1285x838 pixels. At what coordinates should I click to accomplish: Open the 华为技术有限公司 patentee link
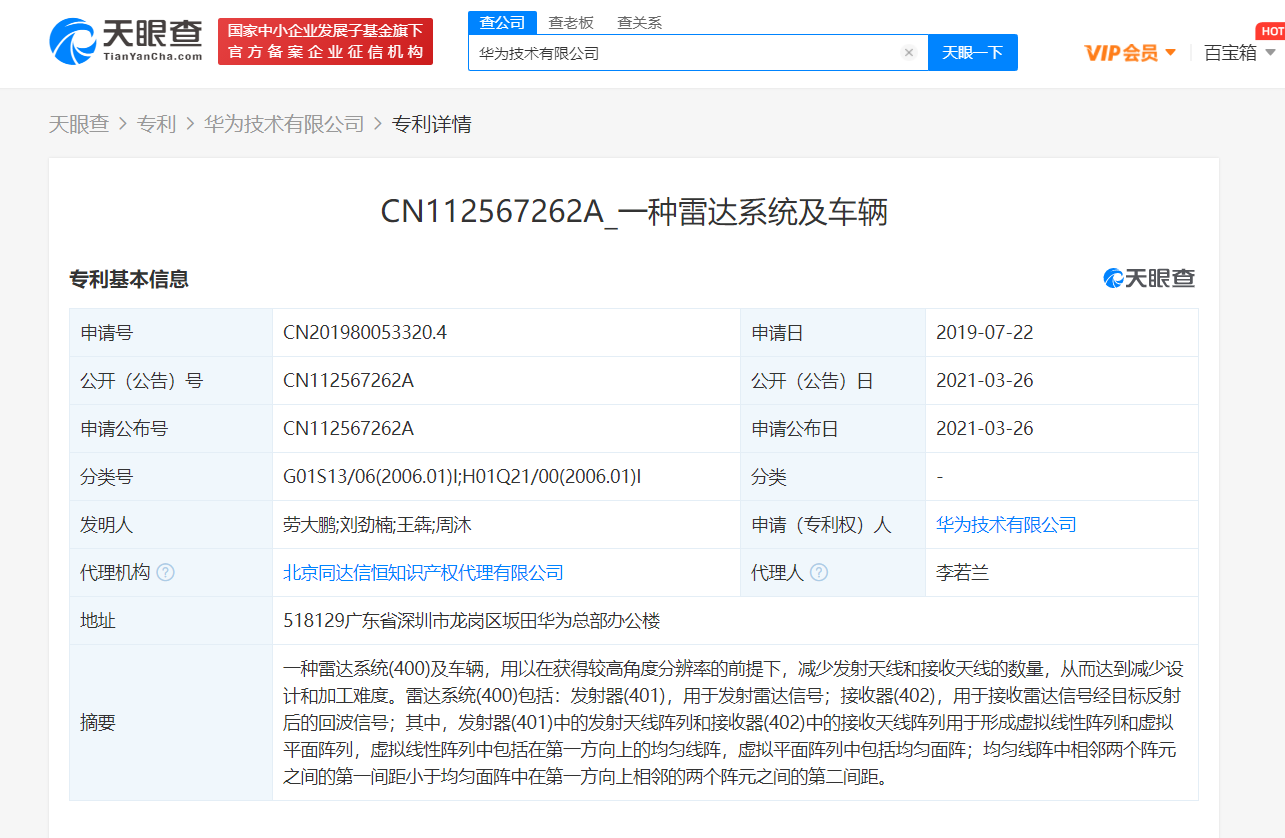[x=1005, y=523]
